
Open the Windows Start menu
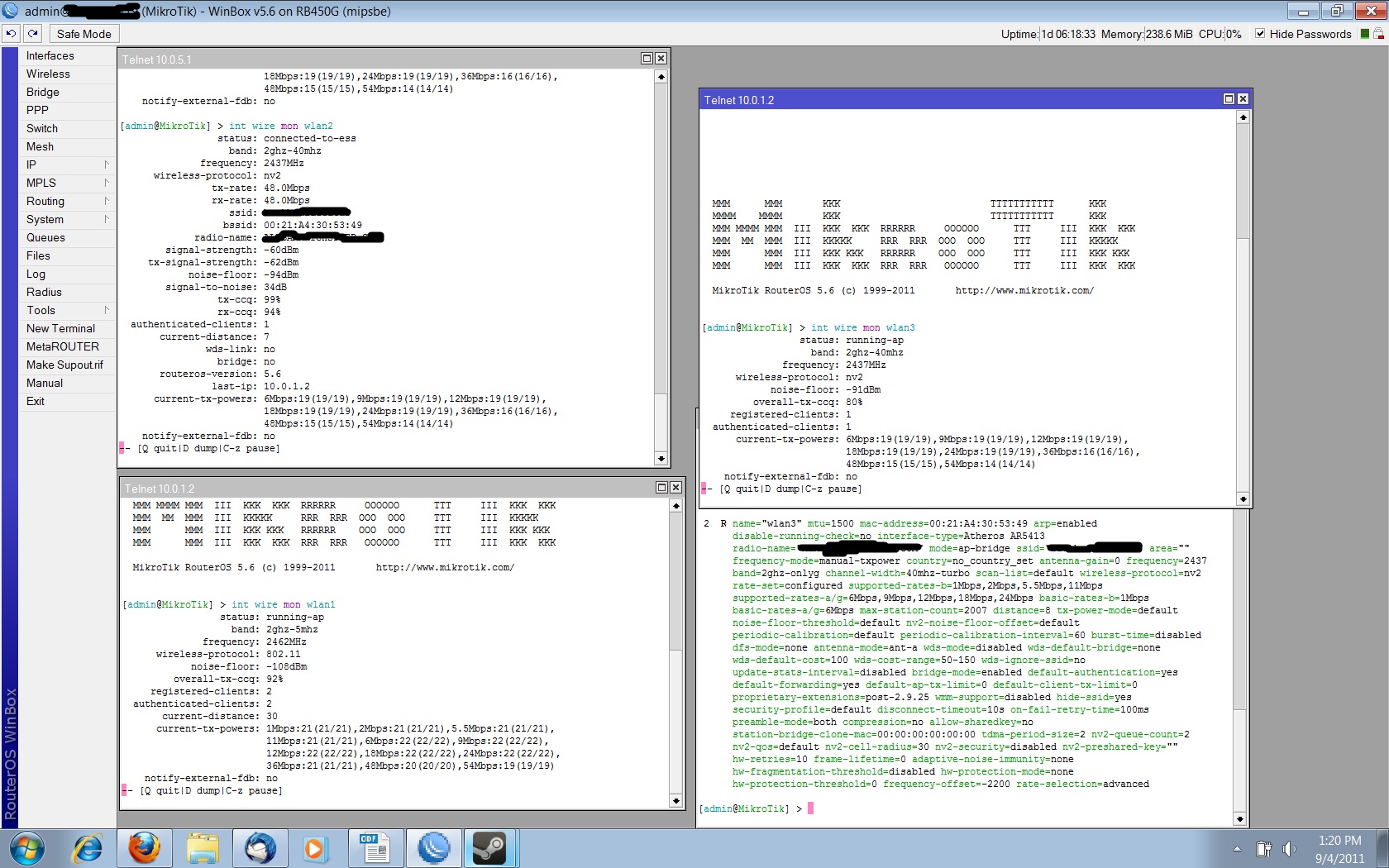[26, 849]
